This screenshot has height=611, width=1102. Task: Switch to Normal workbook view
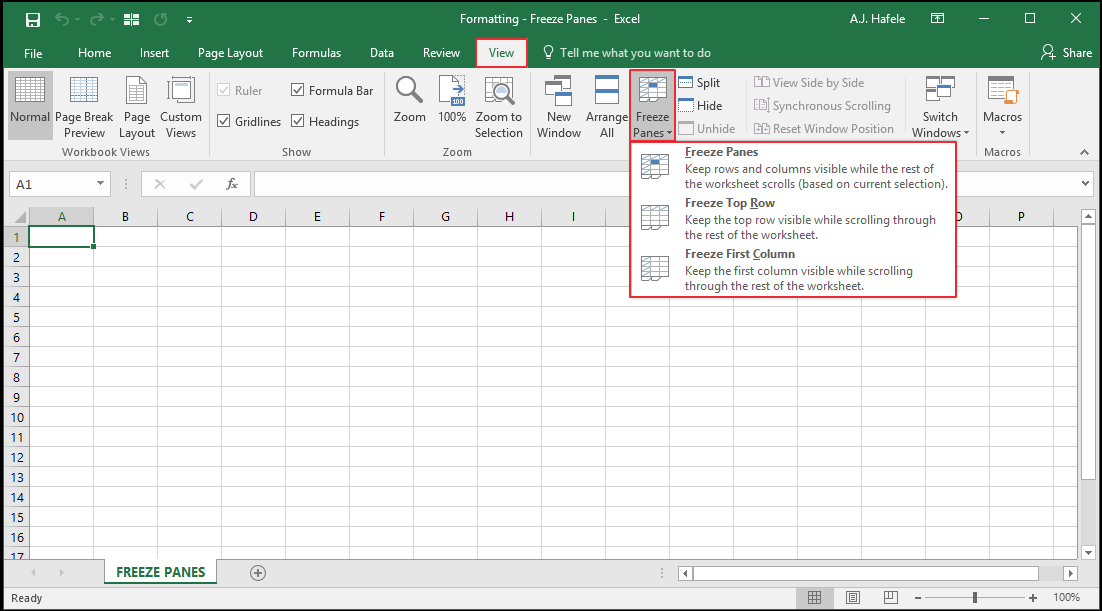[30, 105]
